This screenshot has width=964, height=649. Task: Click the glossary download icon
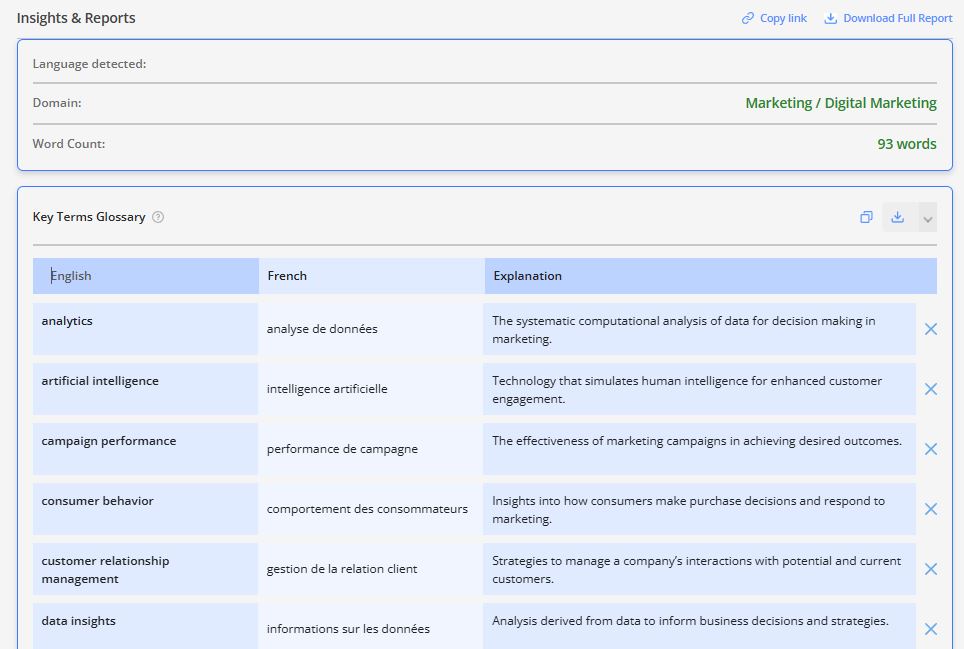[x=898, y=217]
